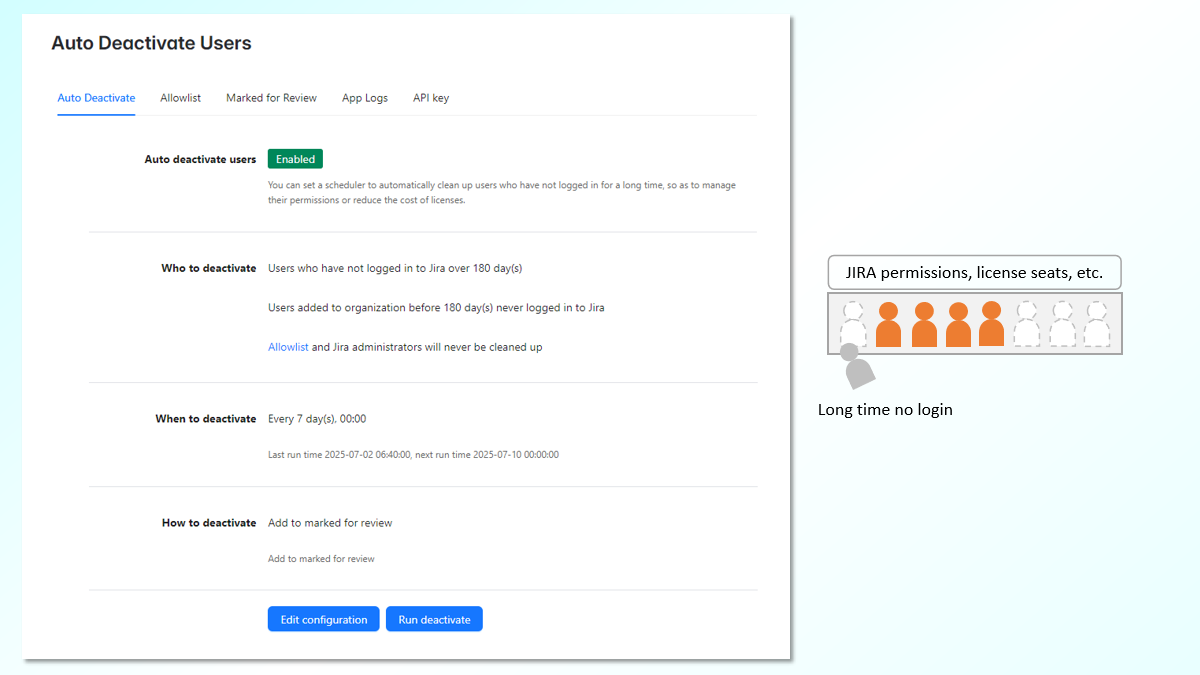Switch to the Allowlist tab
The image size is (1200, 675).
coord(180,97)
